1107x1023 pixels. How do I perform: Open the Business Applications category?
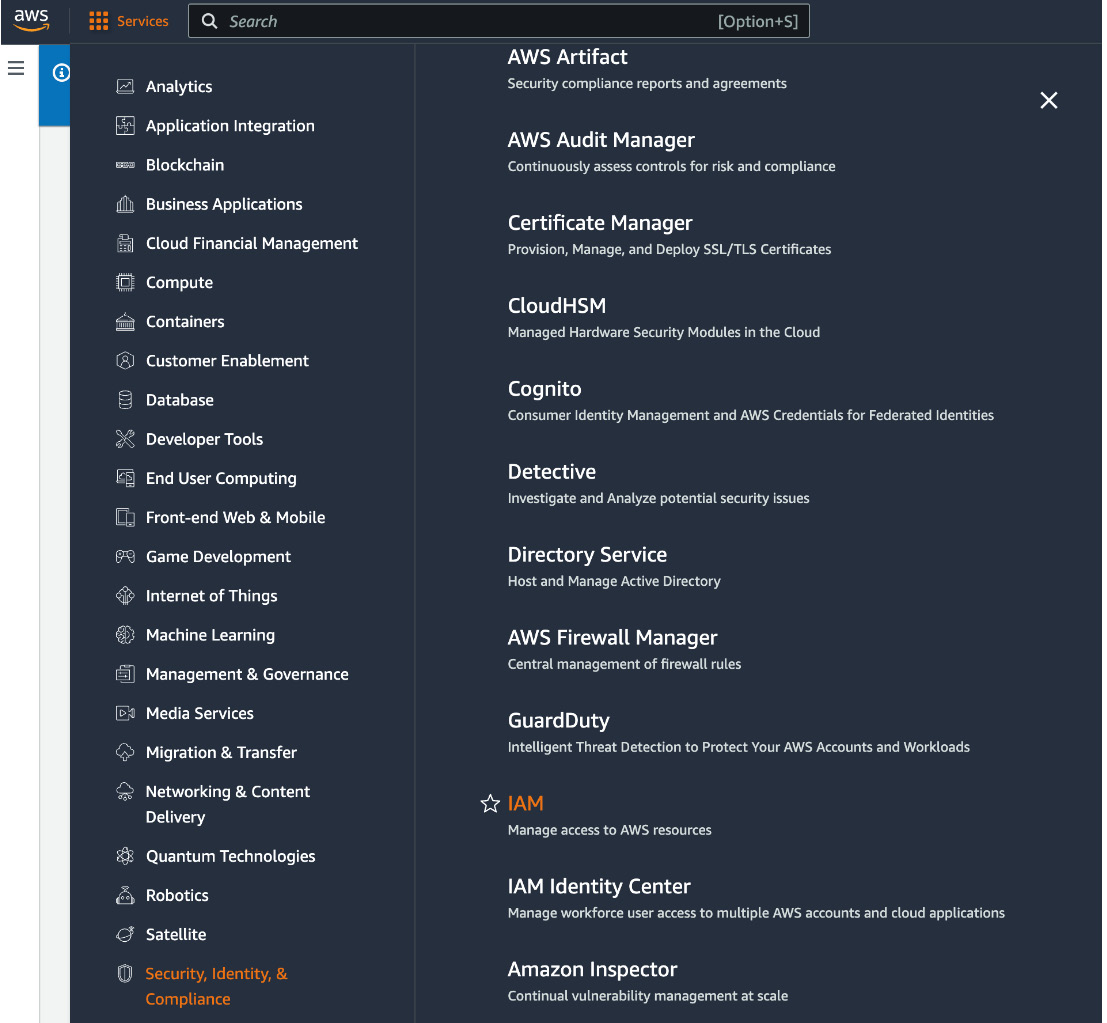(225, 204)
